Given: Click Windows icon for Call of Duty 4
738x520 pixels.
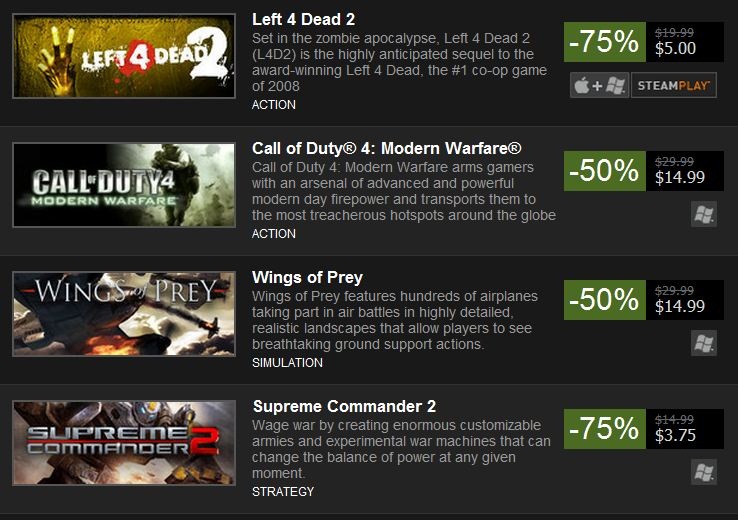Looking at the screenshot, I should [x=704, y=214].
